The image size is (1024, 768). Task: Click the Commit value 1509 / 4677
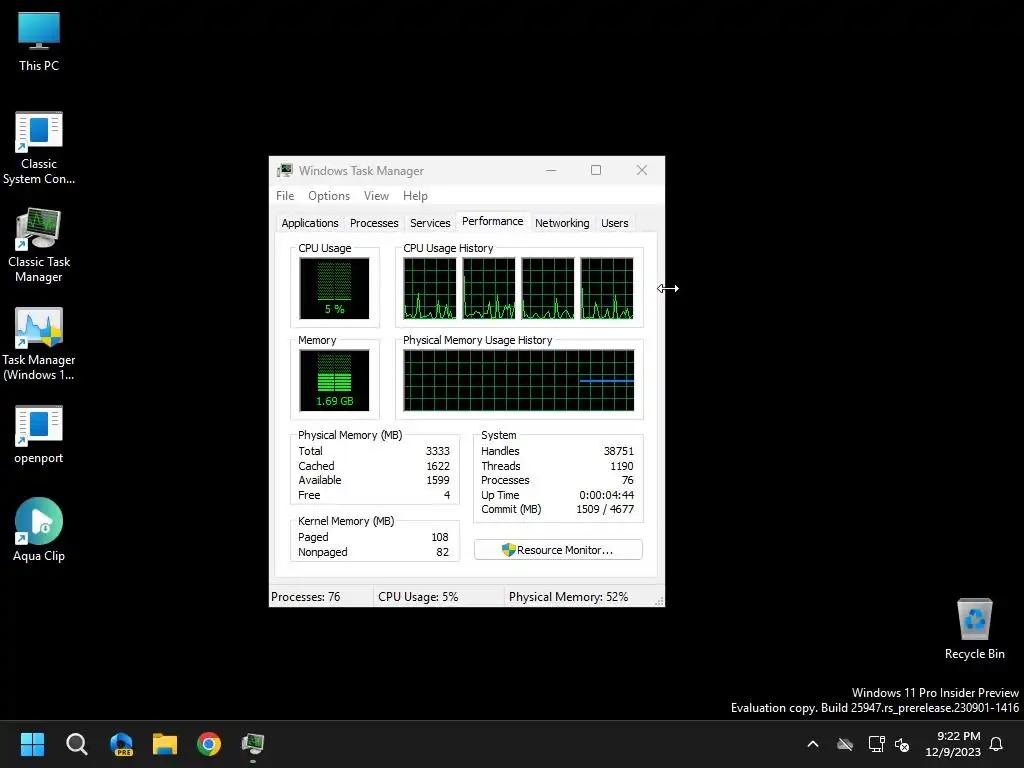coord(605,509)
